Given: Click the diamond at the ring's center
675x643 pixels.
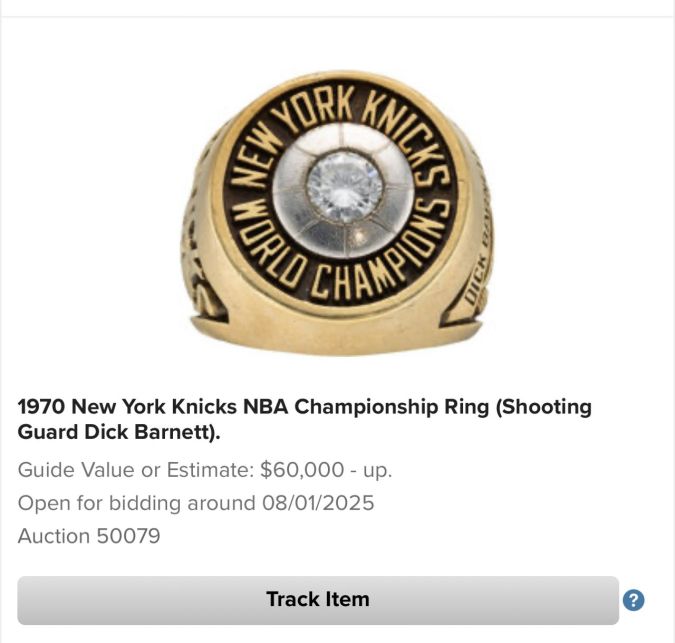Looking at the screenshot, I should 344,187.
